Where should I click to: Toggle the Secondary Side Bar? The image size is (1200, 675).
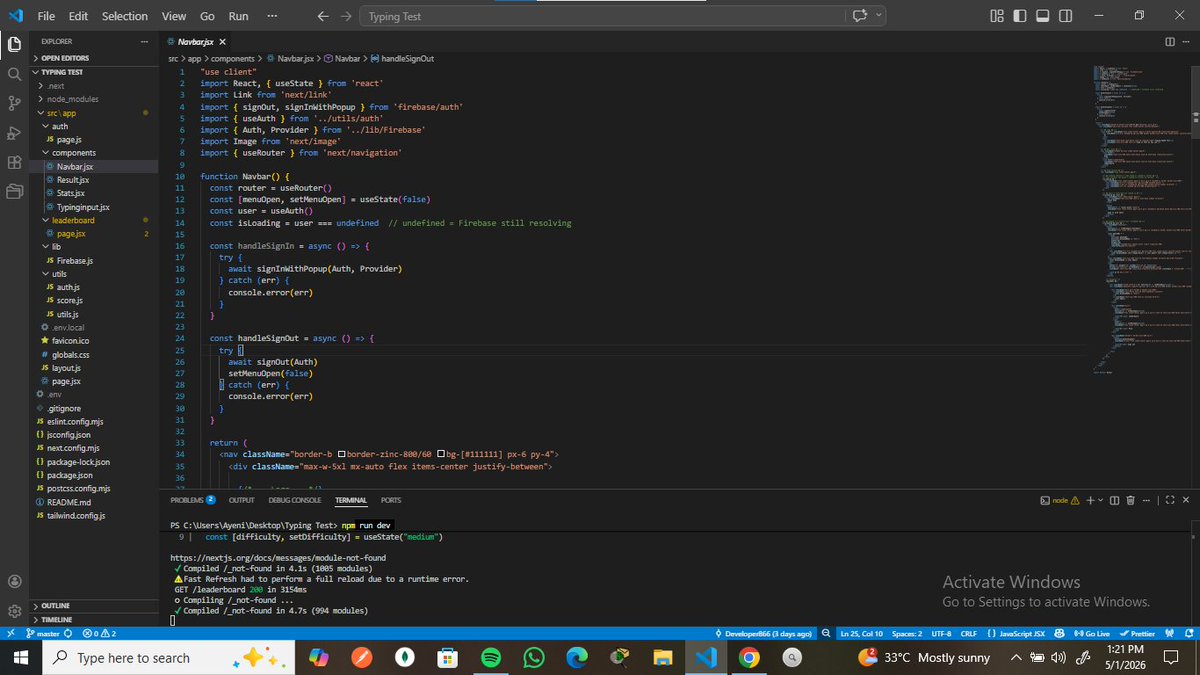[x=1065, y=16]
